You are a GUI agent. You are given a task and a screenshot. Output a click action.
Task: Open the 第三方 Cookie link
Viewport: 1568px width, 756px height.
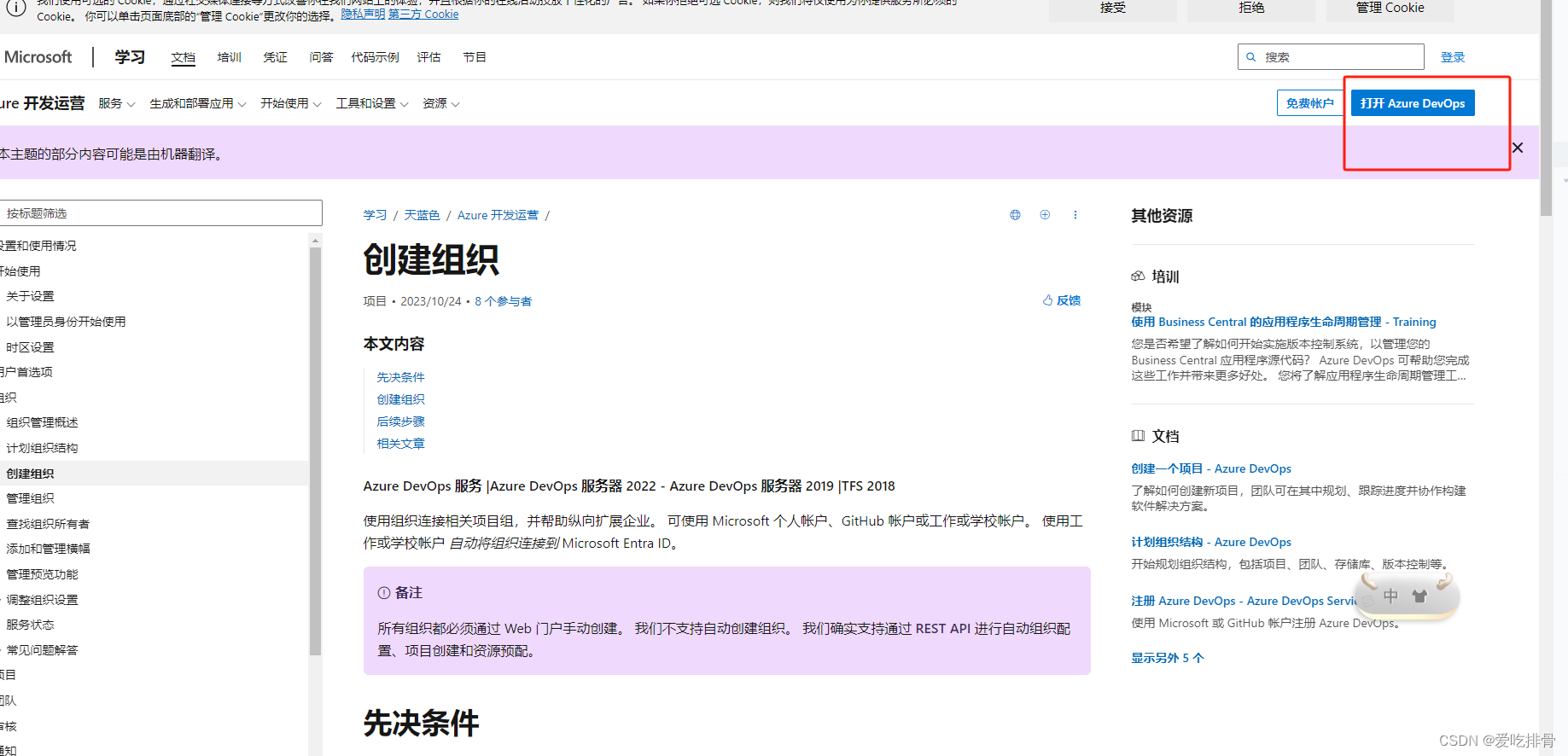423,15
